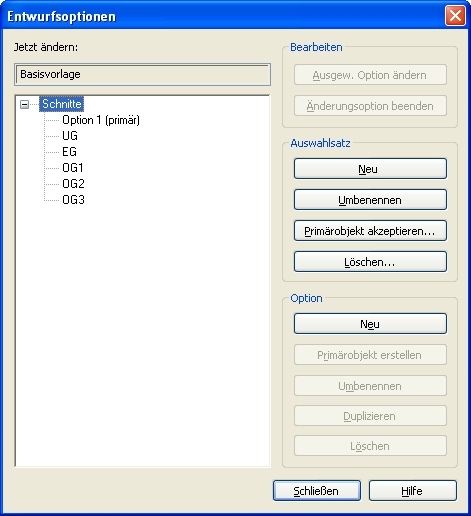This screenshot has width=471, height=516.
Task: Click Primärobjekt akzeptieren button
Action: click(370, 231)
